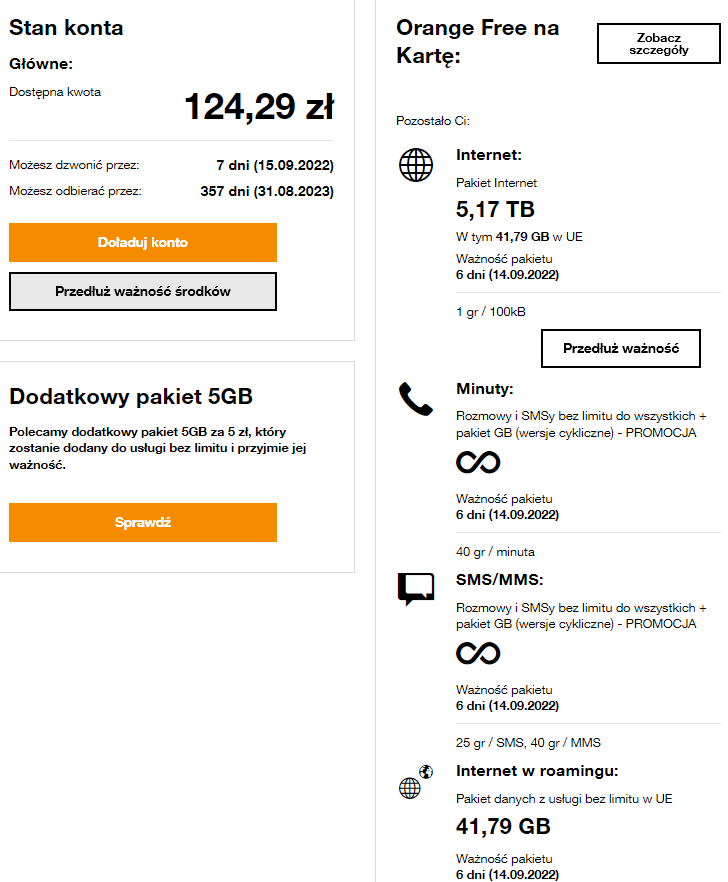This screenshot has height=882, width=728.
Task: Click the speech bubble SMS/MMS icon
Action: click(x=416, y=589)
